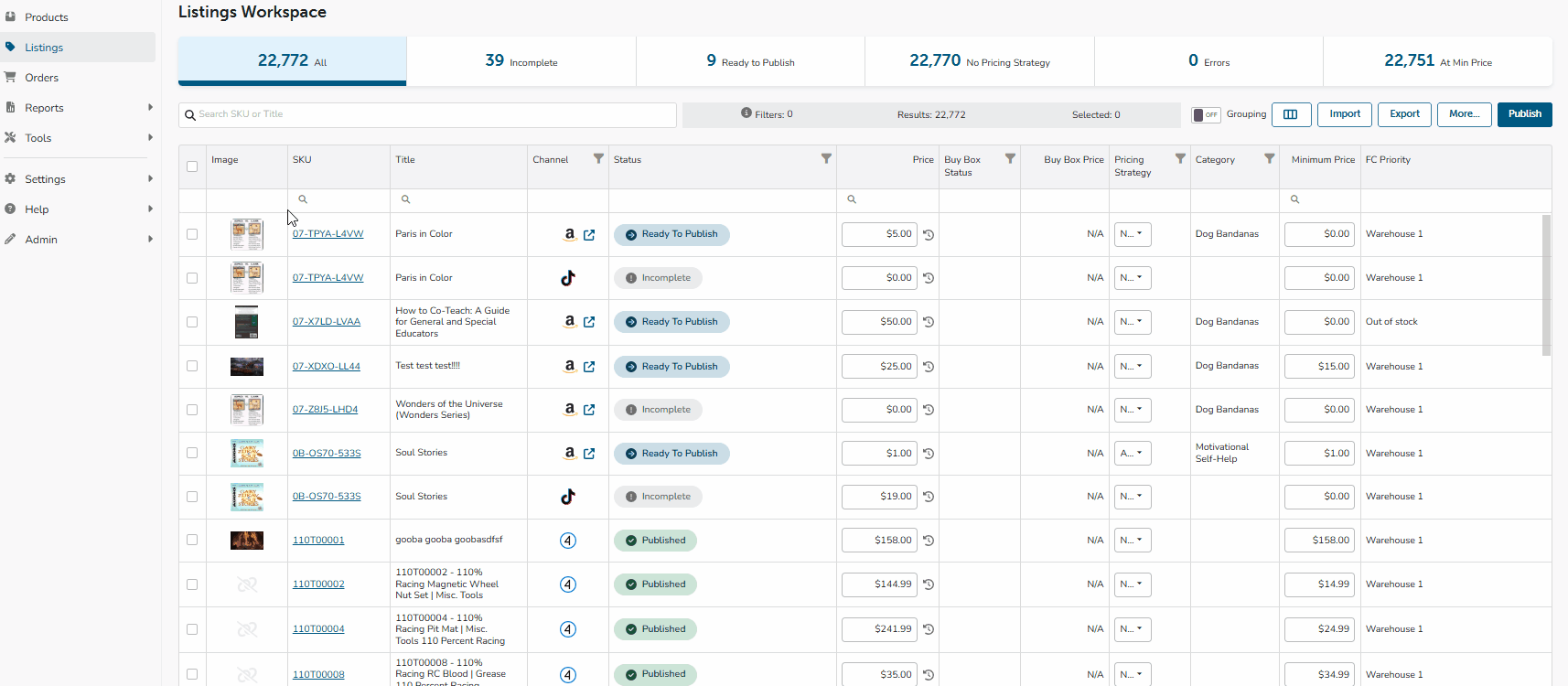Toggle the Grouping switch on
Viewport: 1568px width, 686px height.
tap(1206, 114)
